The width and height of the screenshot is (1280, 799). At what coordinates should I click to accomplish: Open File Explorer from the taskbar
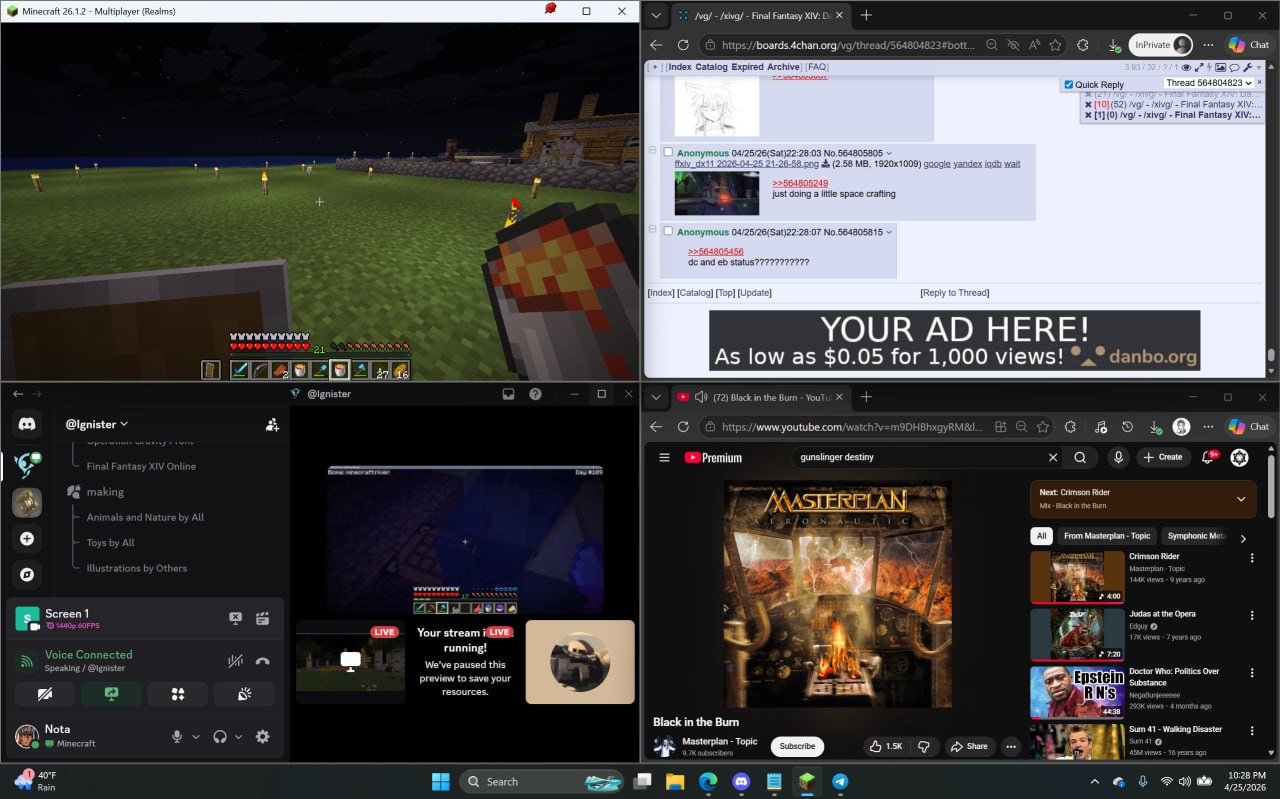tap(675, 781)
